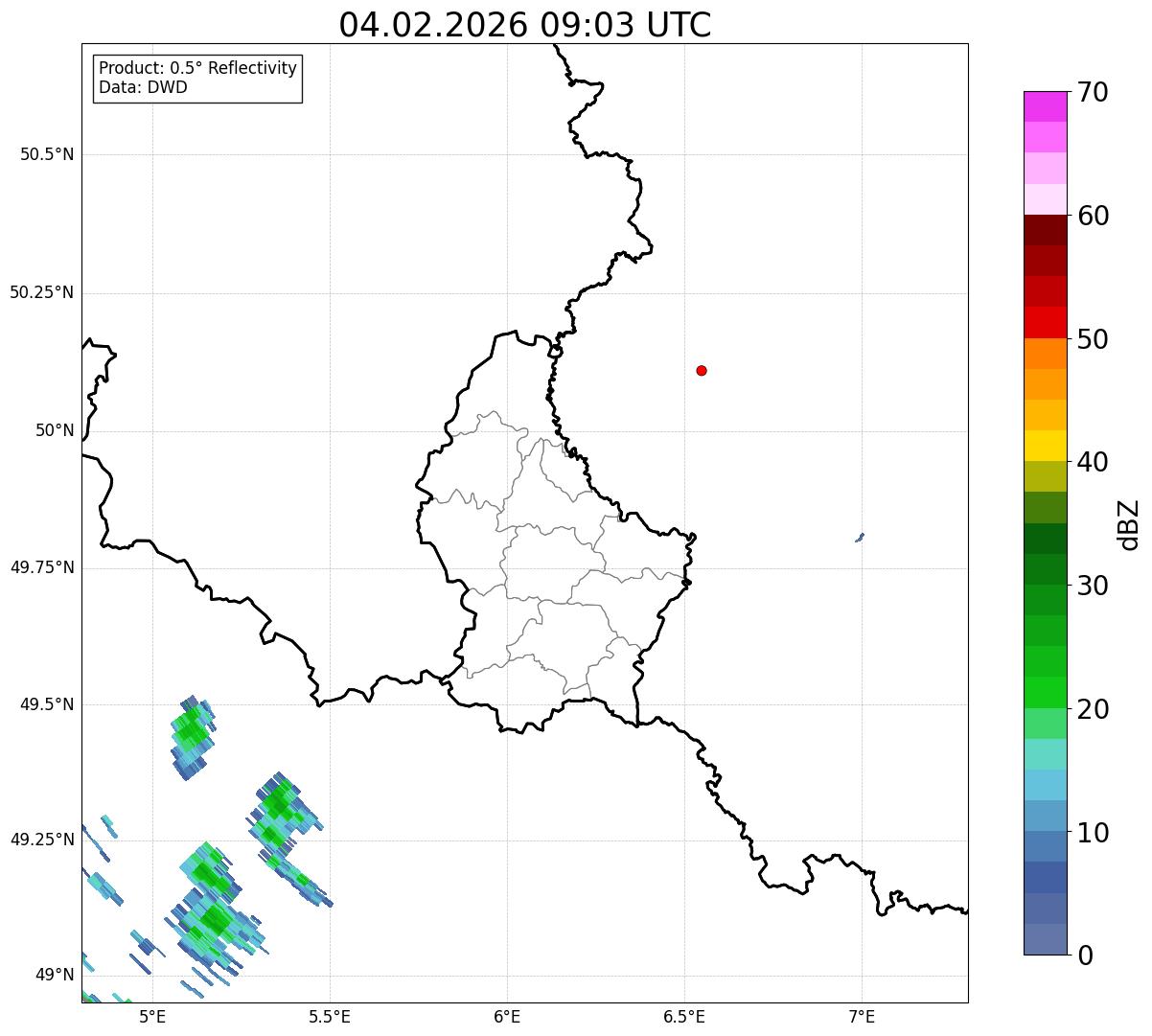Click the title "04.02.2026 09:03 UTC"
This screenshot has width=1152, height=1036.
coord(525,25)
